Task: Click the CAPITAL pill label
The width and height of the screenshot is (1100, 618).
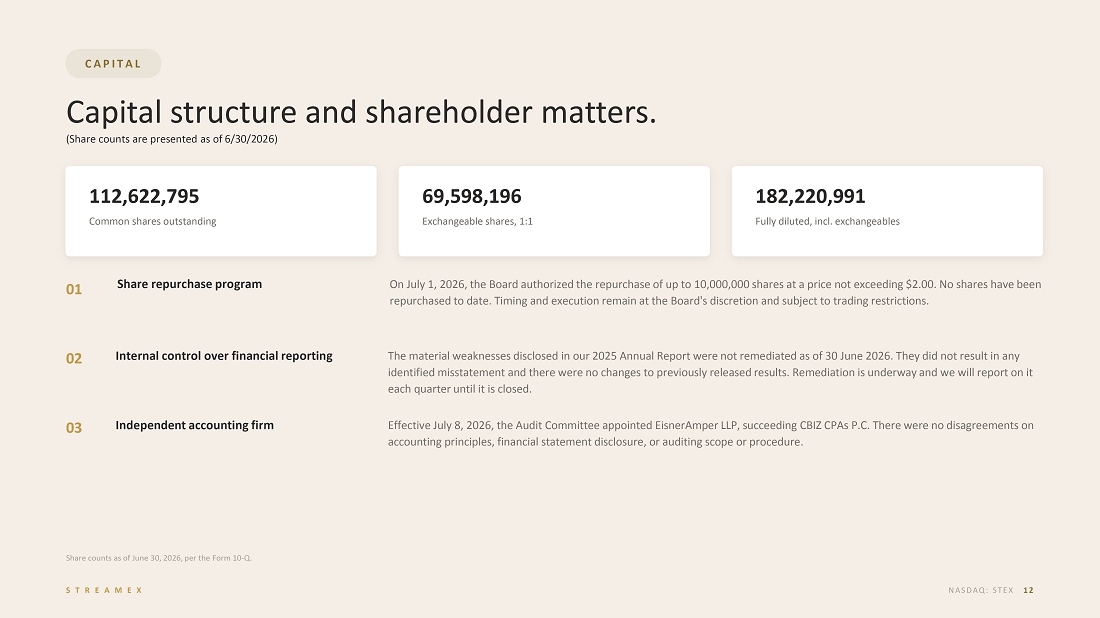Action: click(x=113, y=64)
